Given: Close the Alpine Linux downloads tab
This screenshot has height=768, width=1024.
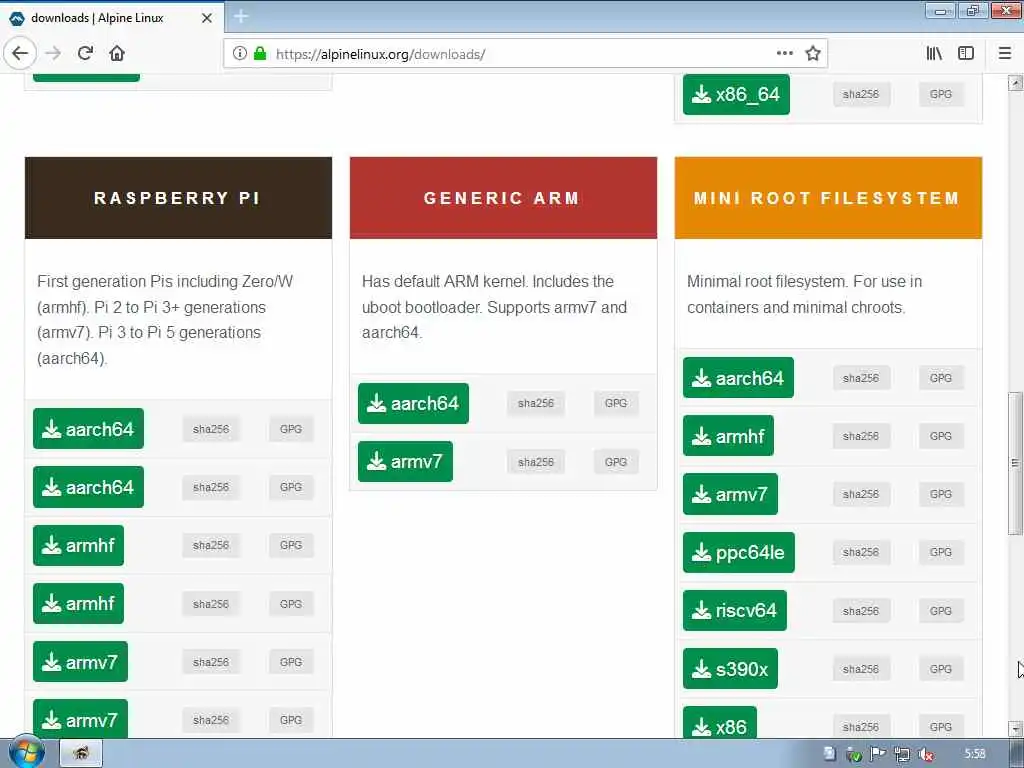Looking at the screenshot, I should tap(206, 18).
